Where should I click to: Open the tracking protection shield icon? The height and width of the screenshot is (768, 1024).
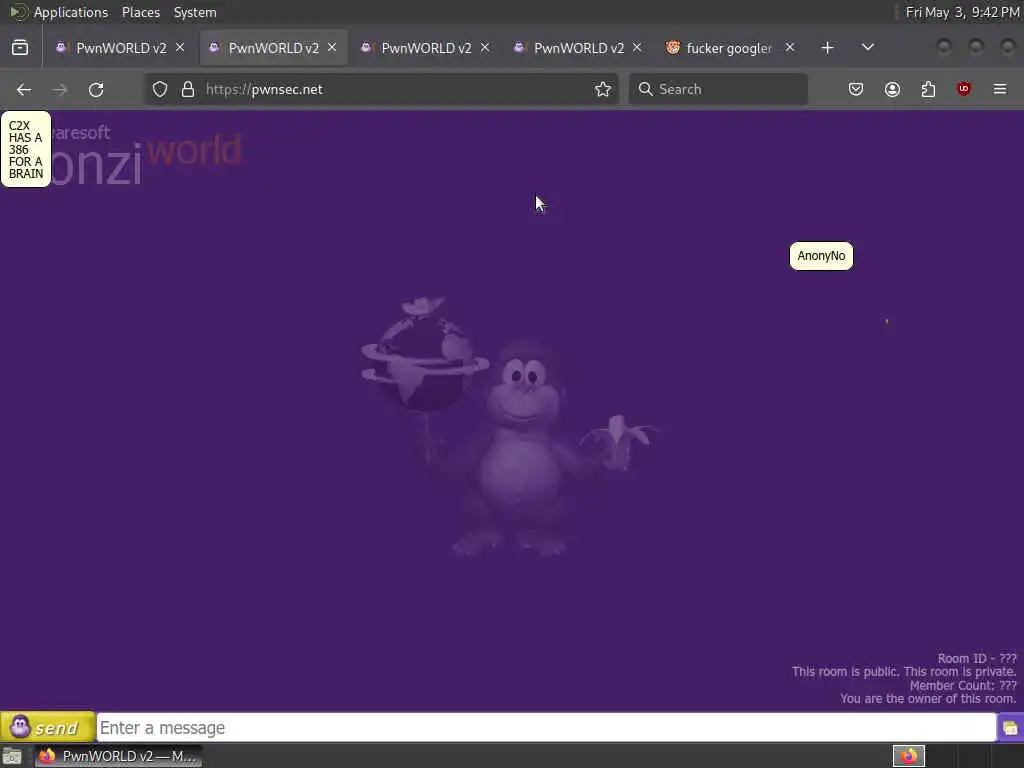point(160,89)
